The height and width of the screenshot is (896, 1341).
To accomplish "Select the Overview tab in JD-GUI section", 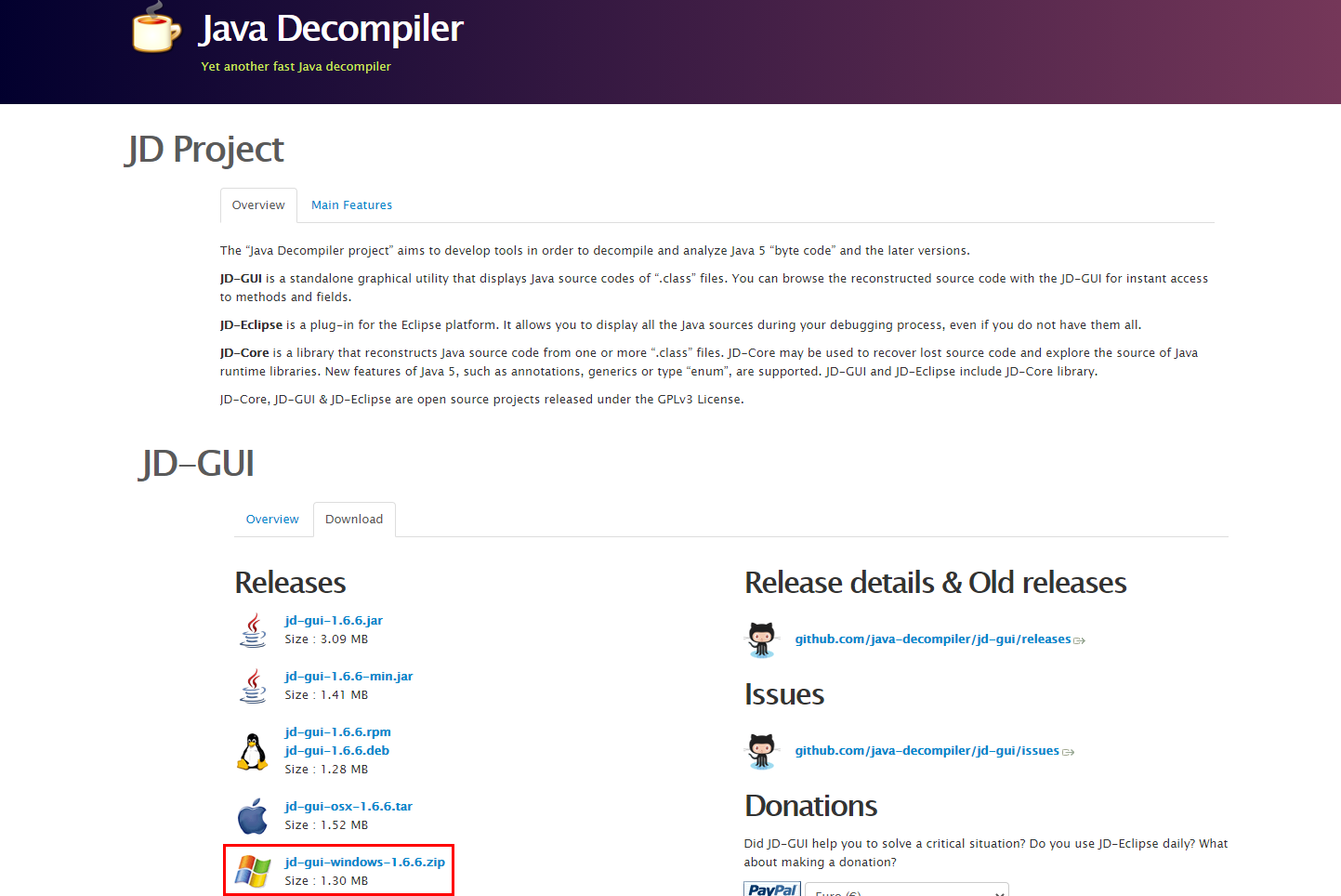I will [272, 519].
